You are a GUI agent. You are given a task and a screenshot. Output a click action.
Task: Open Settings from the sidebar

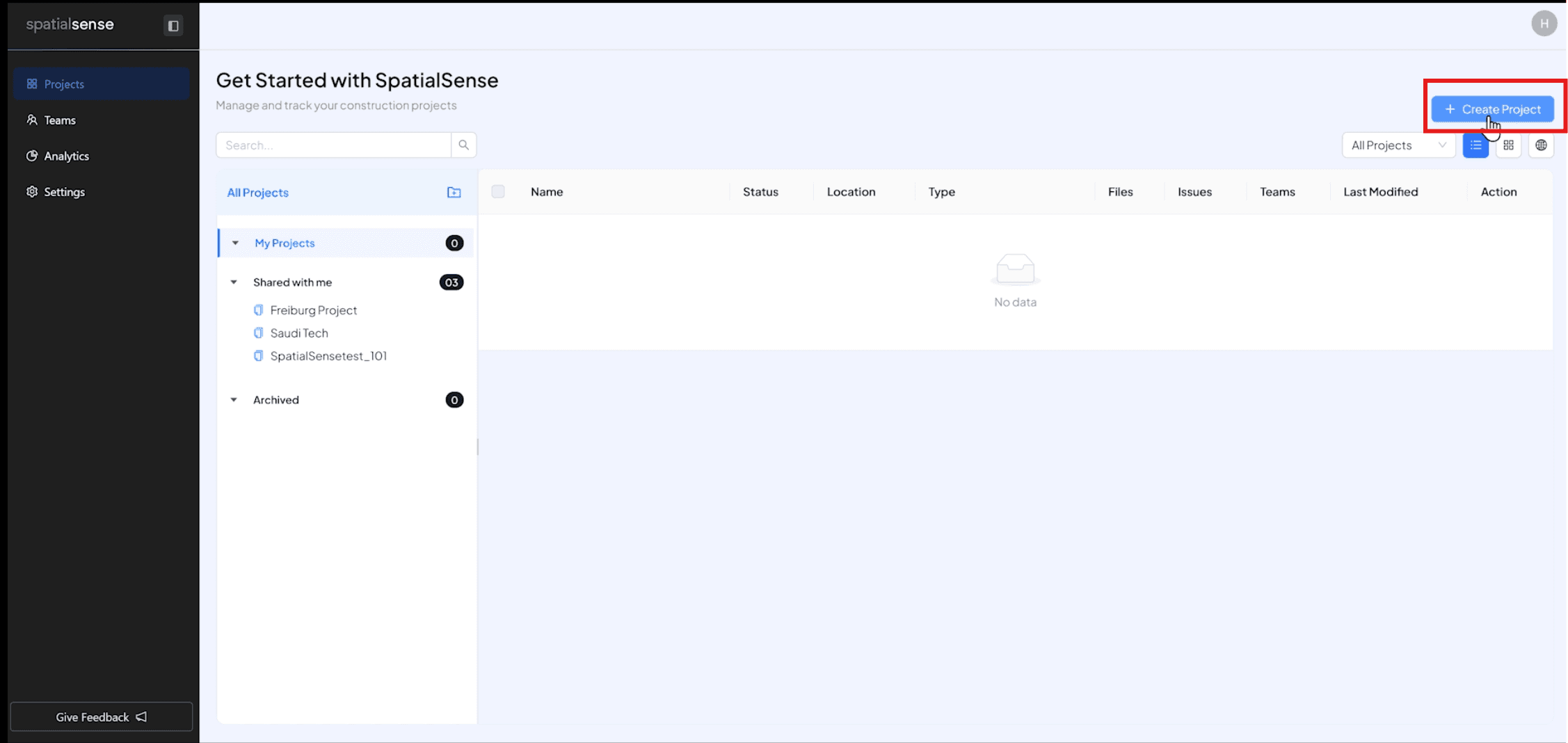tap(101, 192)
